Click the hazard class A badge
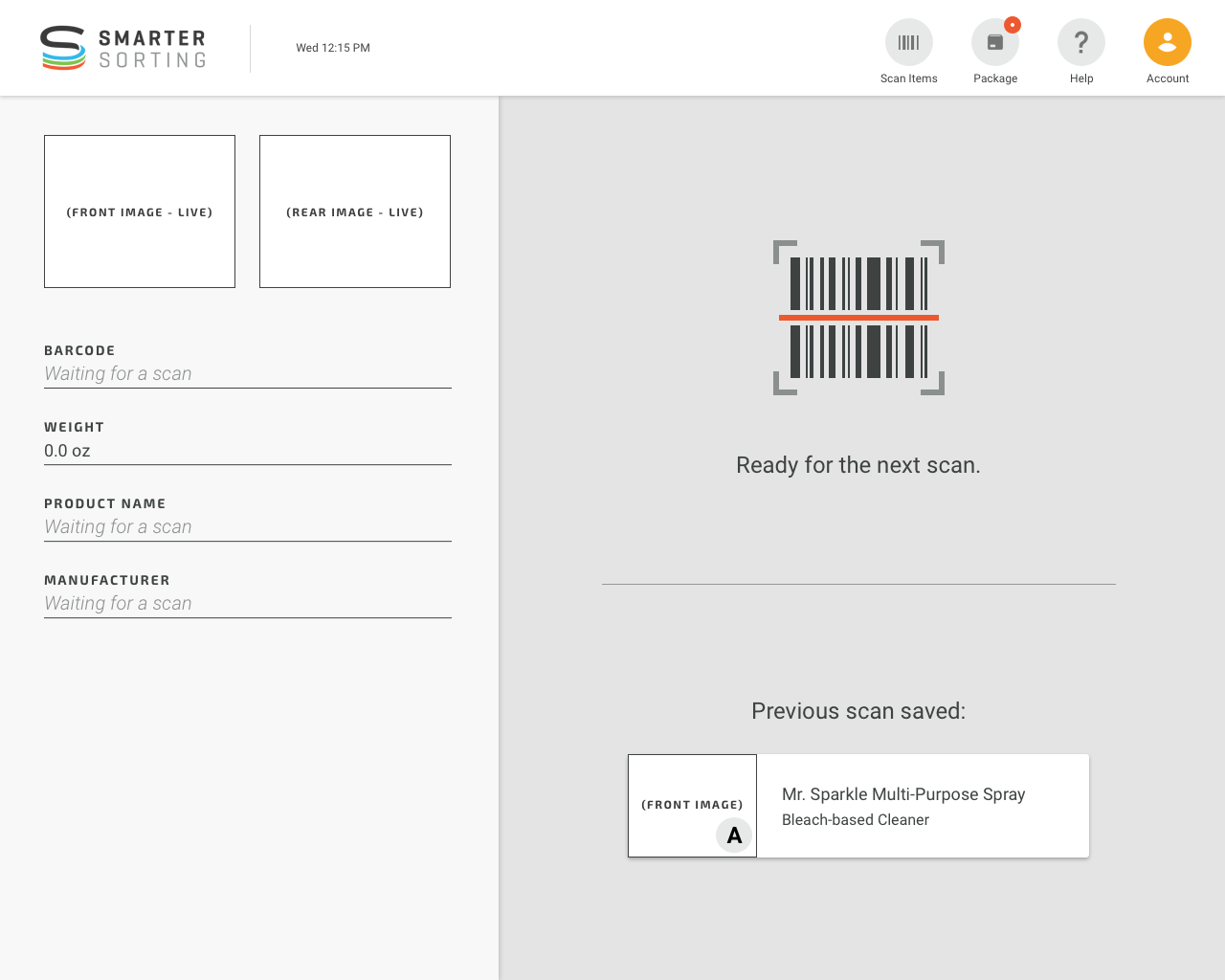 734,835
